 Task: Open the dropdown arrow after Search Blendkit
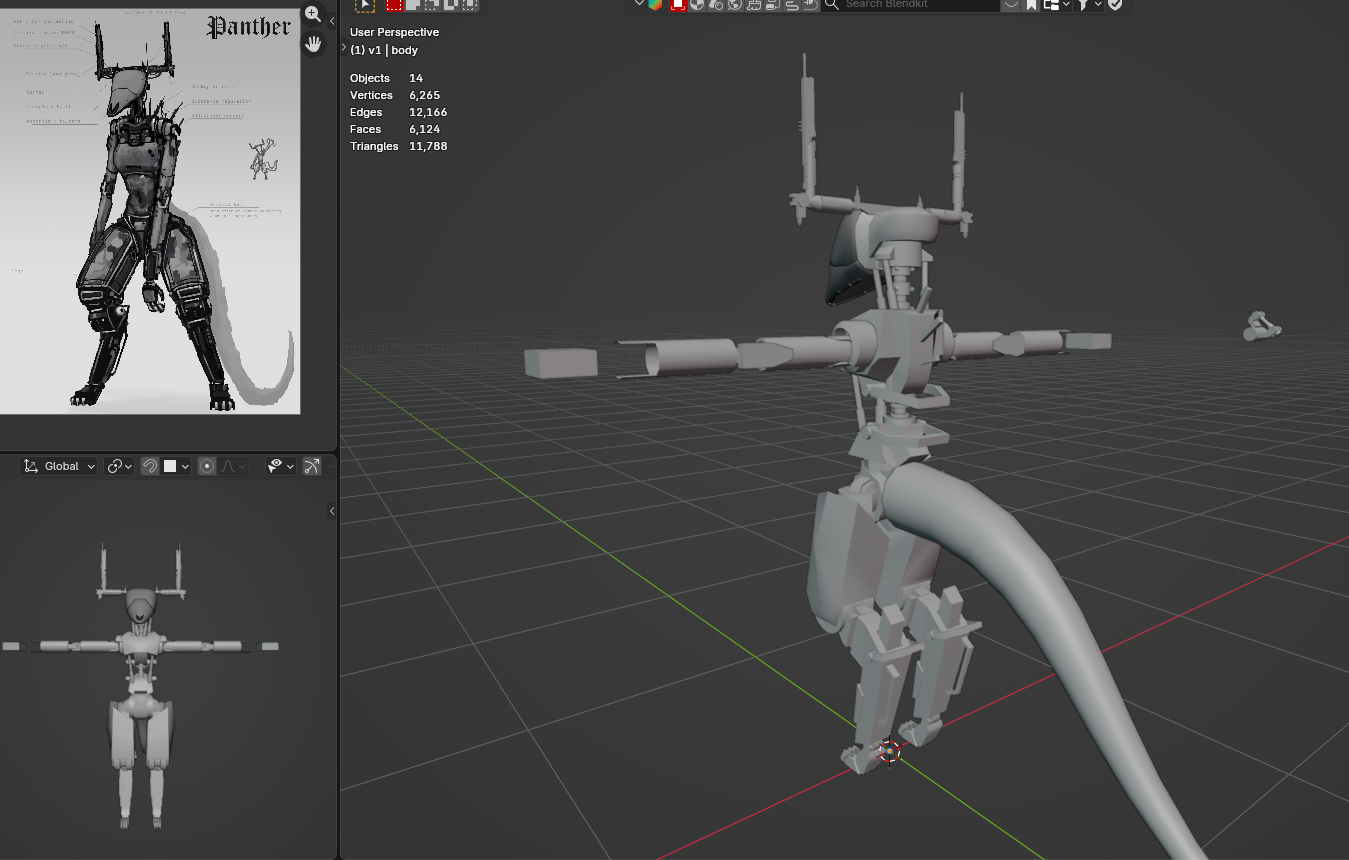click(x=1011, y=4)
